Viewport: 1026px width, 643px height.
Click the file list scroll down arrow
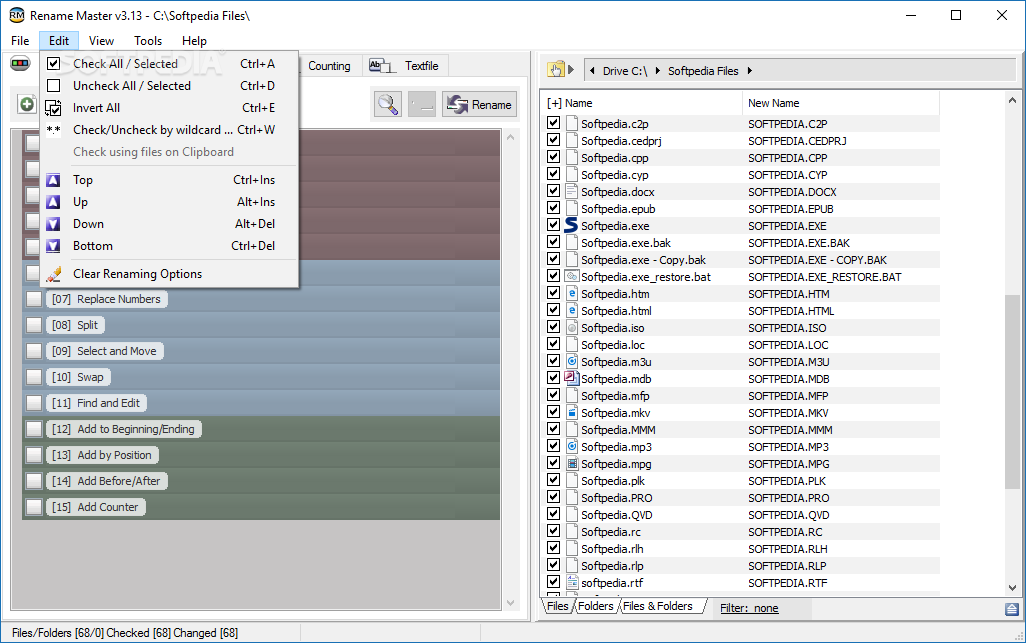coord(1012,587)
